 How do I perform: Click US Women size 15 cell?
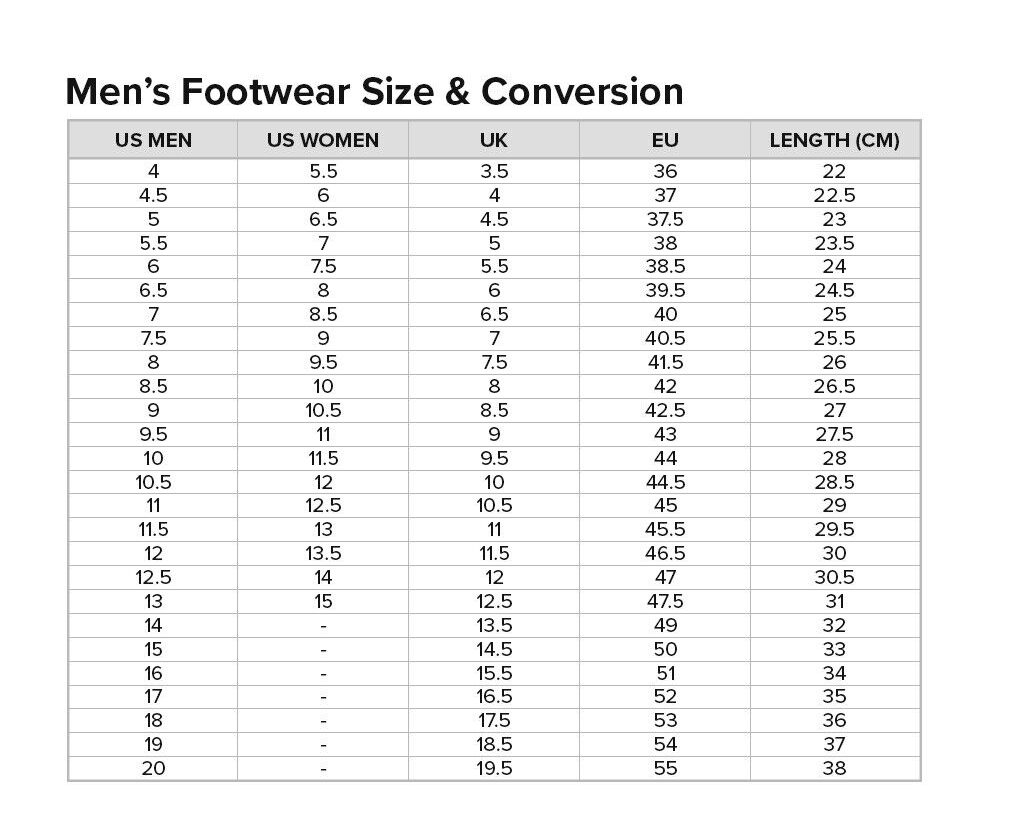tap(323, 601)
